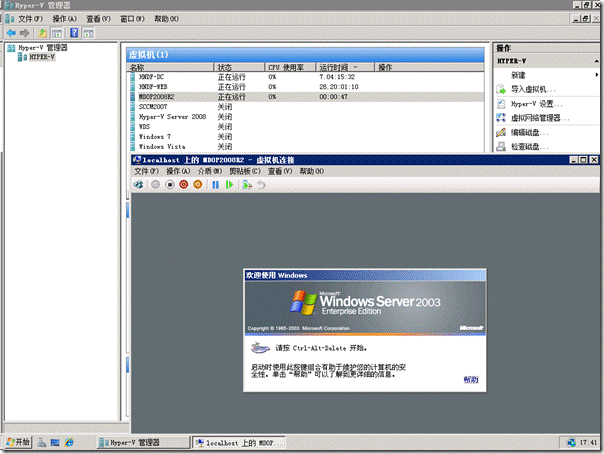This screenshot has width=604, height=454.
Task: Open 虚拟网络管理器... action link
Action: (540, 118)
